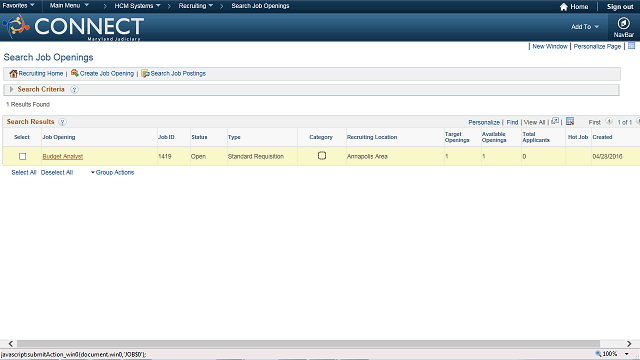Open Search Results help question icon
The image size is (640, 360).
pyautogui.click(x=62, y=122)
